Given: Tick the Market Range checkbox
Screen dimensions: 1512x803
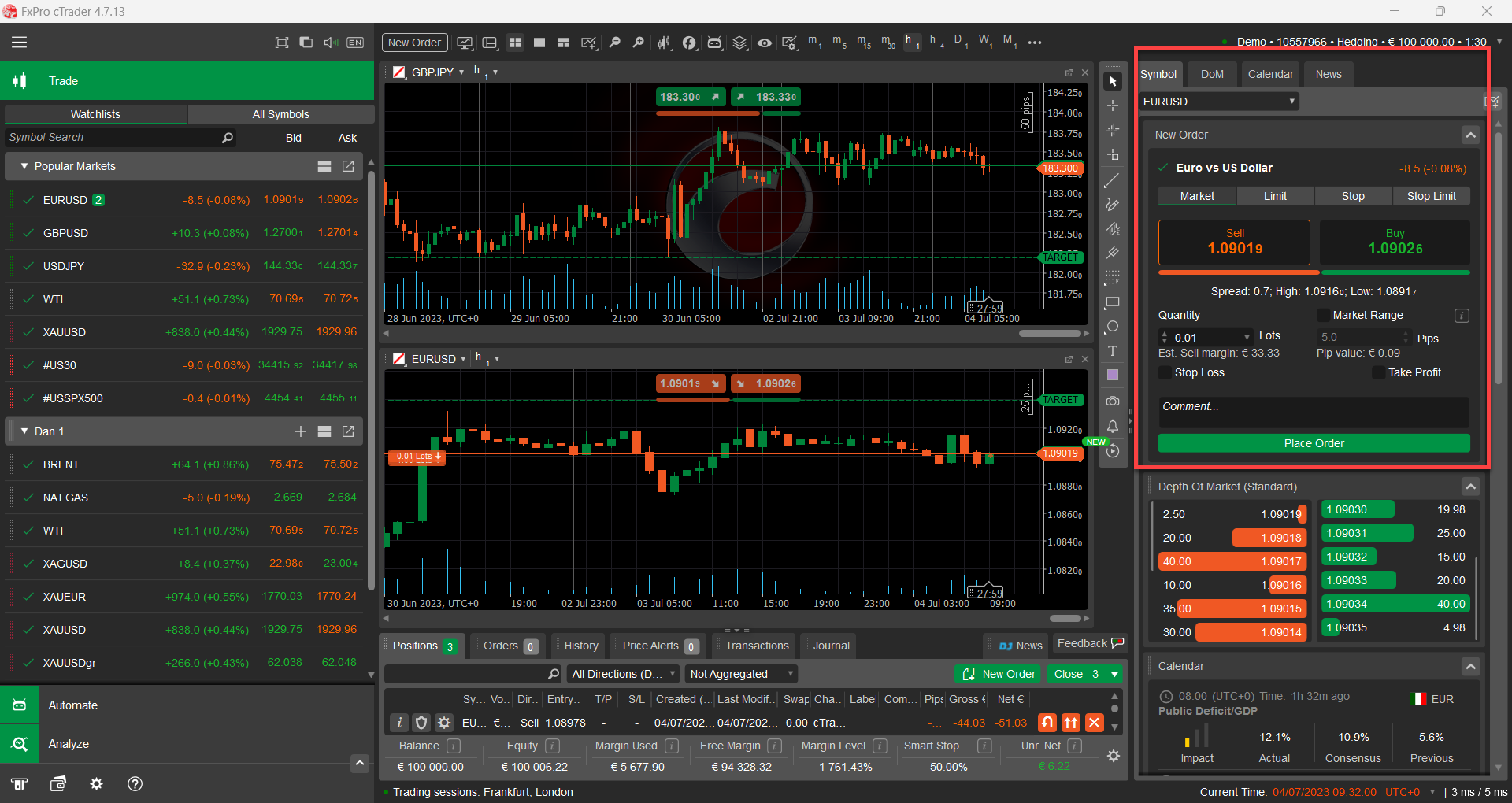Looking at the screenshot, I should click(x=1323, y=315).
